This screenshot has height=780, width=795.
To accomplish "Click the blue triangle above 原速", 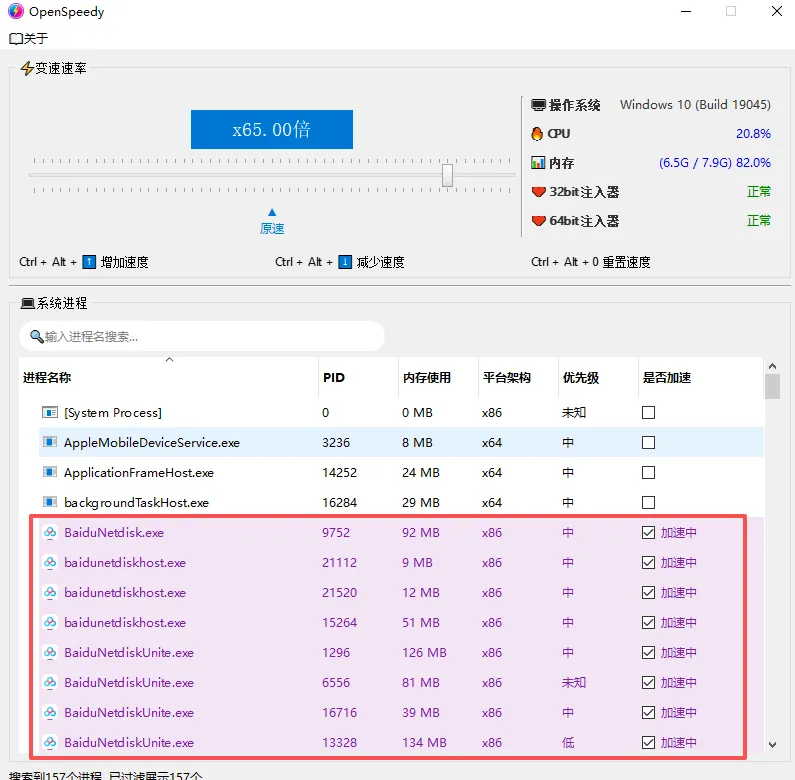I will coord(272,212).
